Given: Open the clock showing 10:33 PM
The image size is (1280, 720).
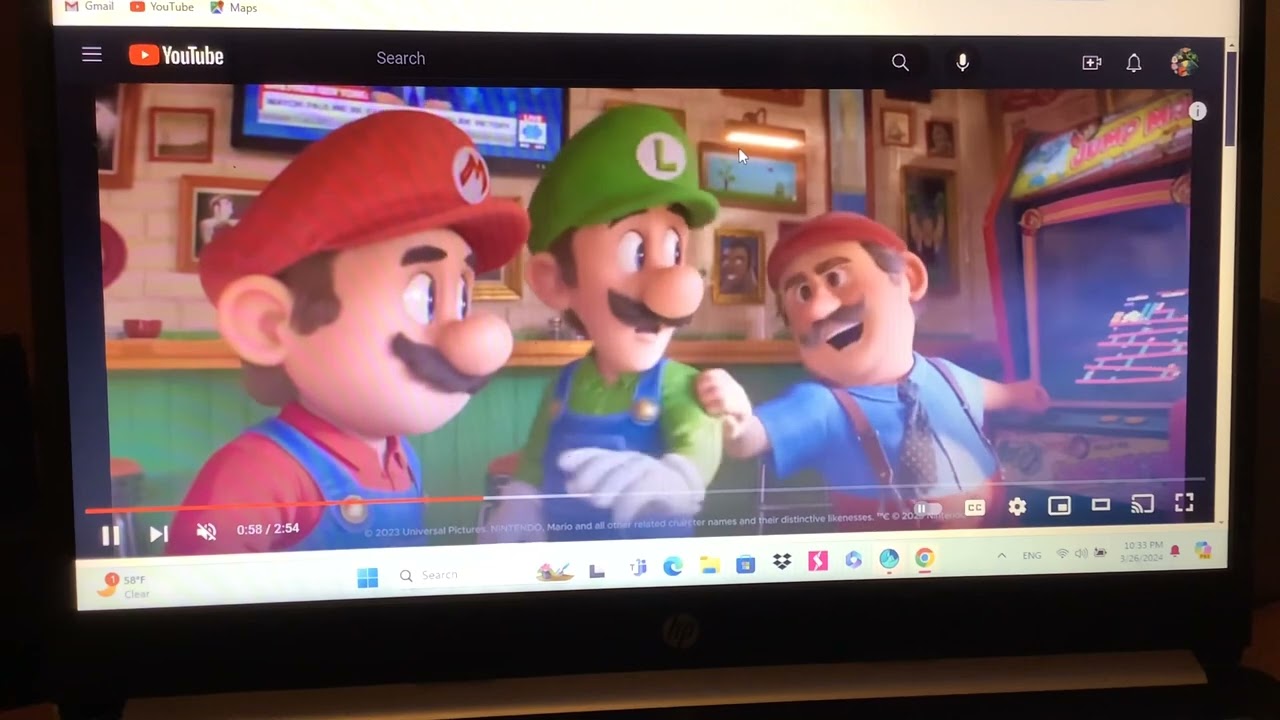Looking at the screenshot, I should click(x=1143, y=551).
